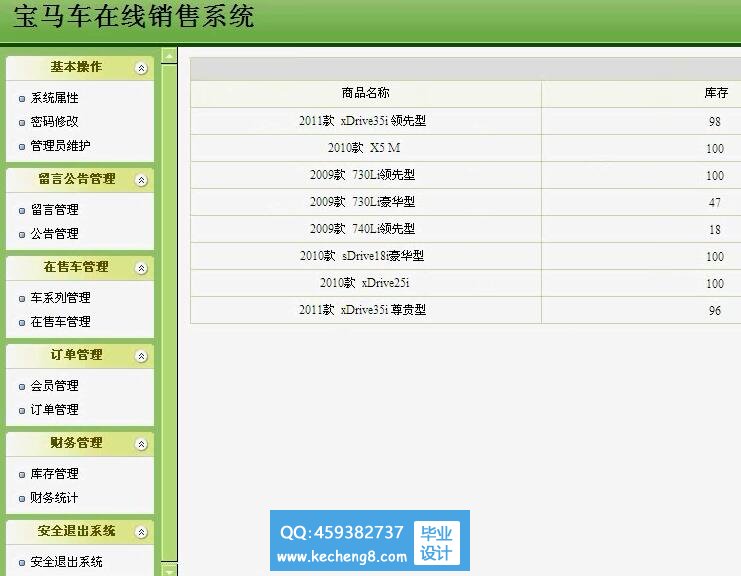Image resolution: width=741 pixels, height=576 pixels.
Task: Collapse the 订单管理 panel chevron
Action: click(x=141, y=356)
